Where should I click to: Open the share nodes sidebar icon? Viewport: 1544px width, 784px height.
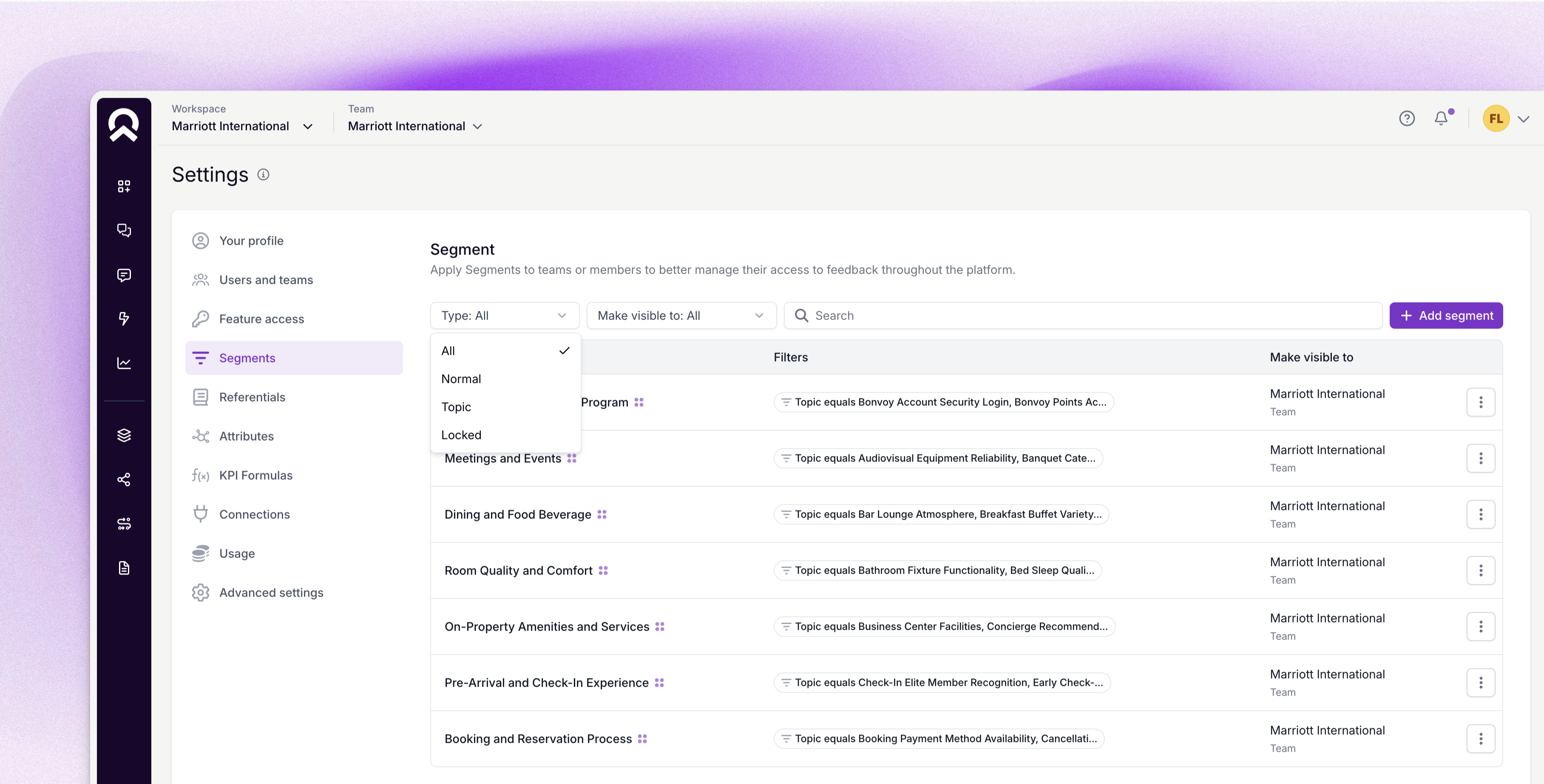(123, 480)
